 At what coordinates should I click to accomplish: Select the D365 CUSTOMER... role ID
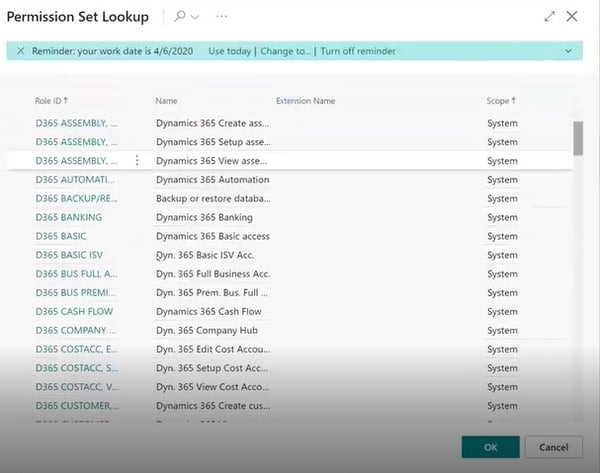click(x=77, y=406)
